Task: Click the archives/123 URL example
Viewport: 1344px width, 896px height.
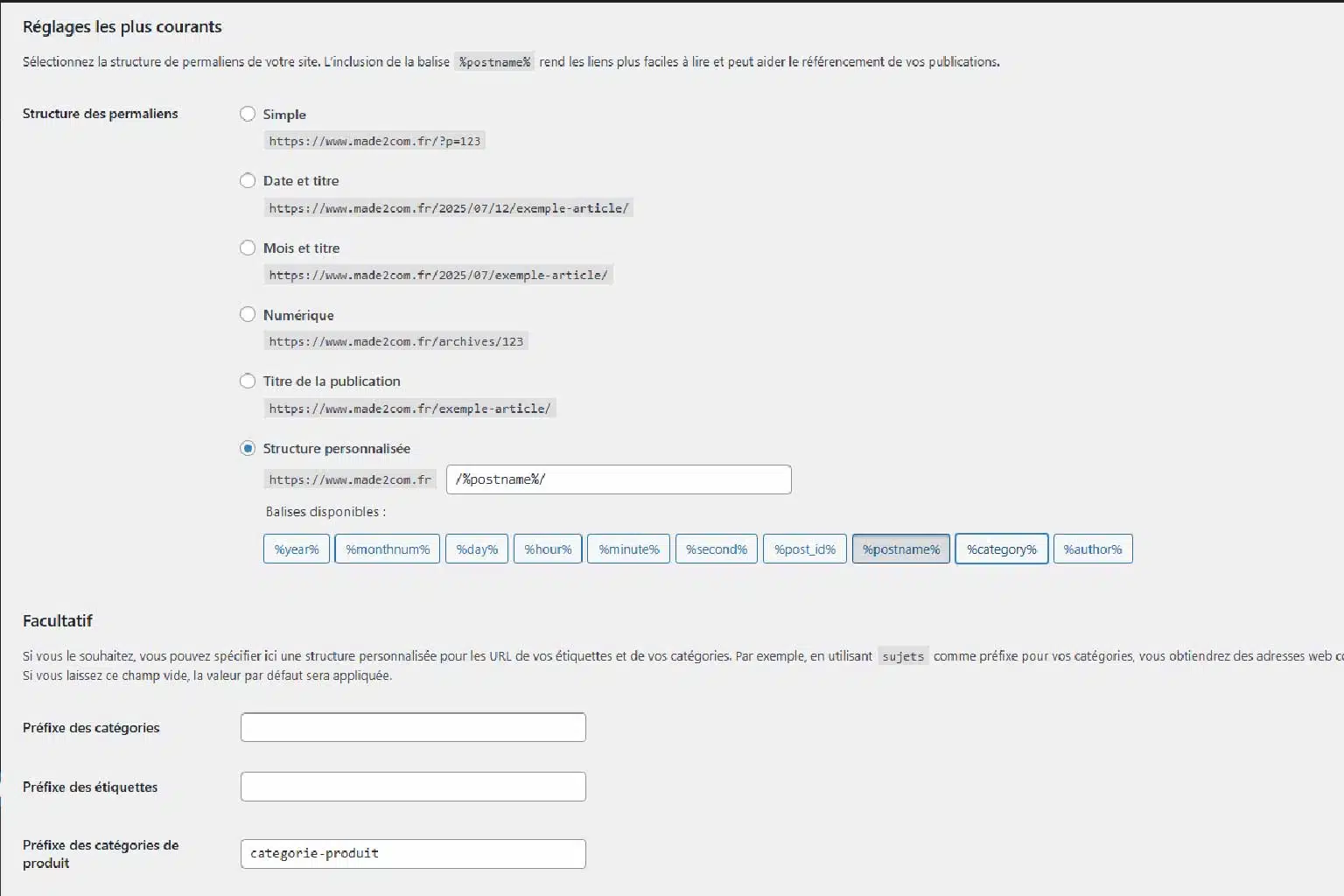Action: tap(396, 341)
